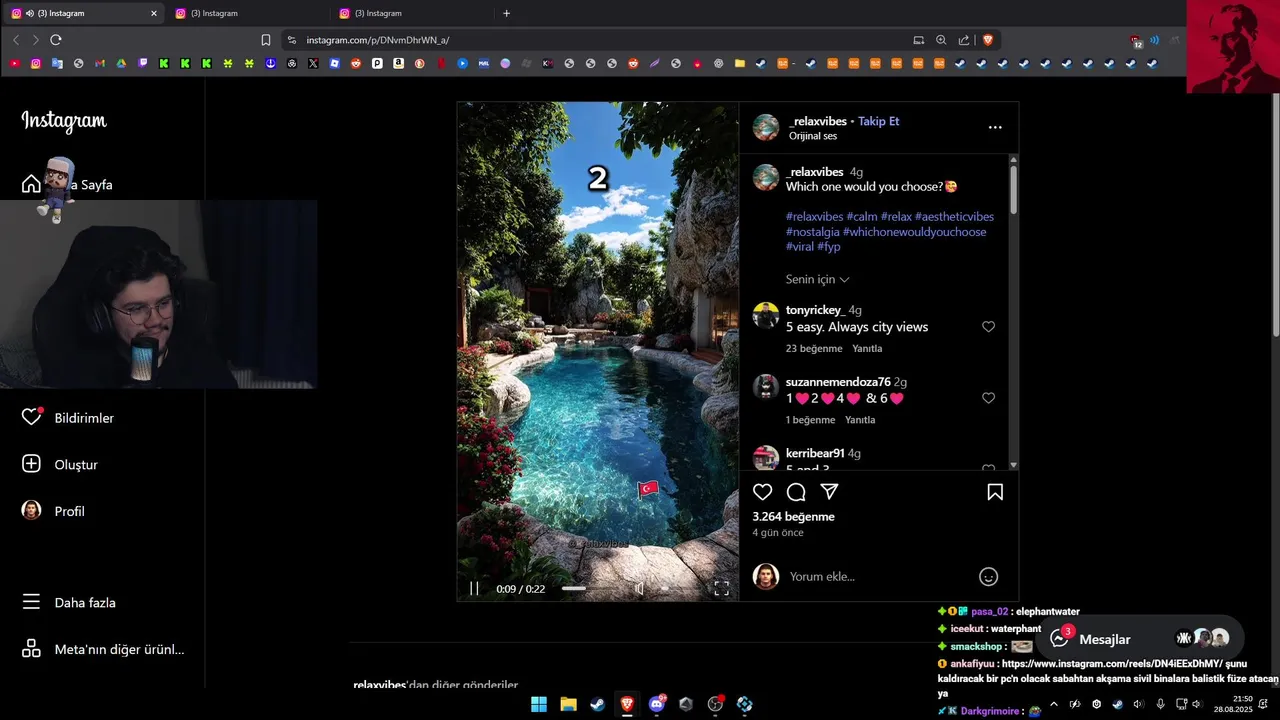Open Oluştur create option in sidebar
1280x720 pixels.
click(x=60, y=464)
